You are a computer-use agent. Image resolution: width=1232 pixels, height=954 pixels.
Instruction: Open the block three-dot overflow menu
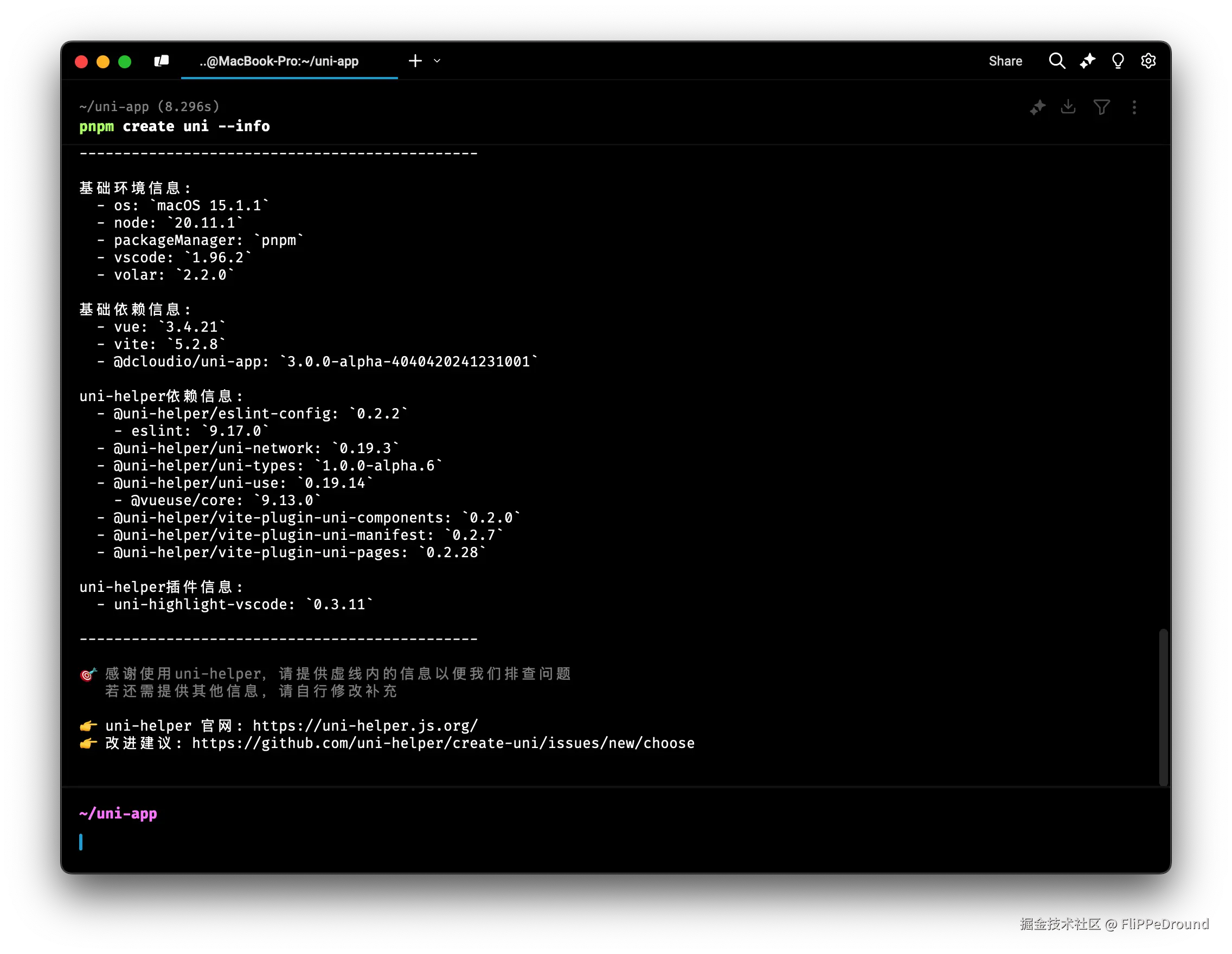pos(1134,107)
